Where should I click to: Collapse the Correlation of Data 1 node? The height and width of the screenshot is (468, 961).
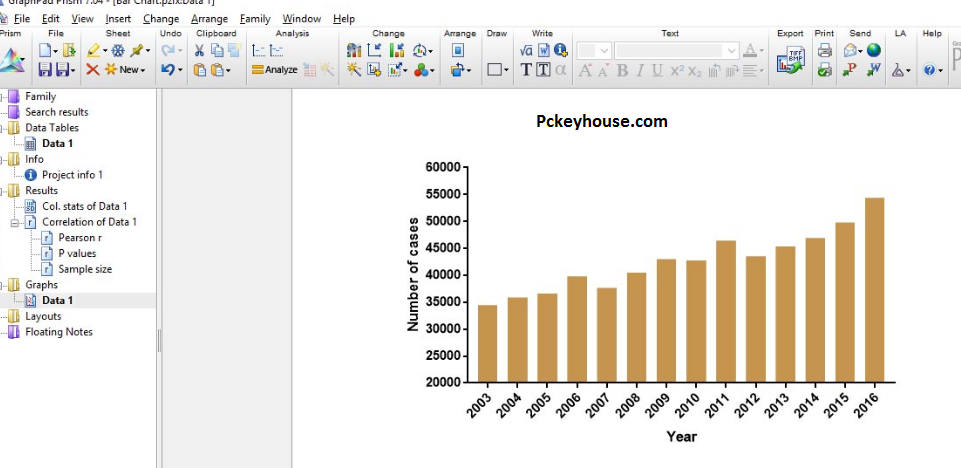tap(15, 222)
